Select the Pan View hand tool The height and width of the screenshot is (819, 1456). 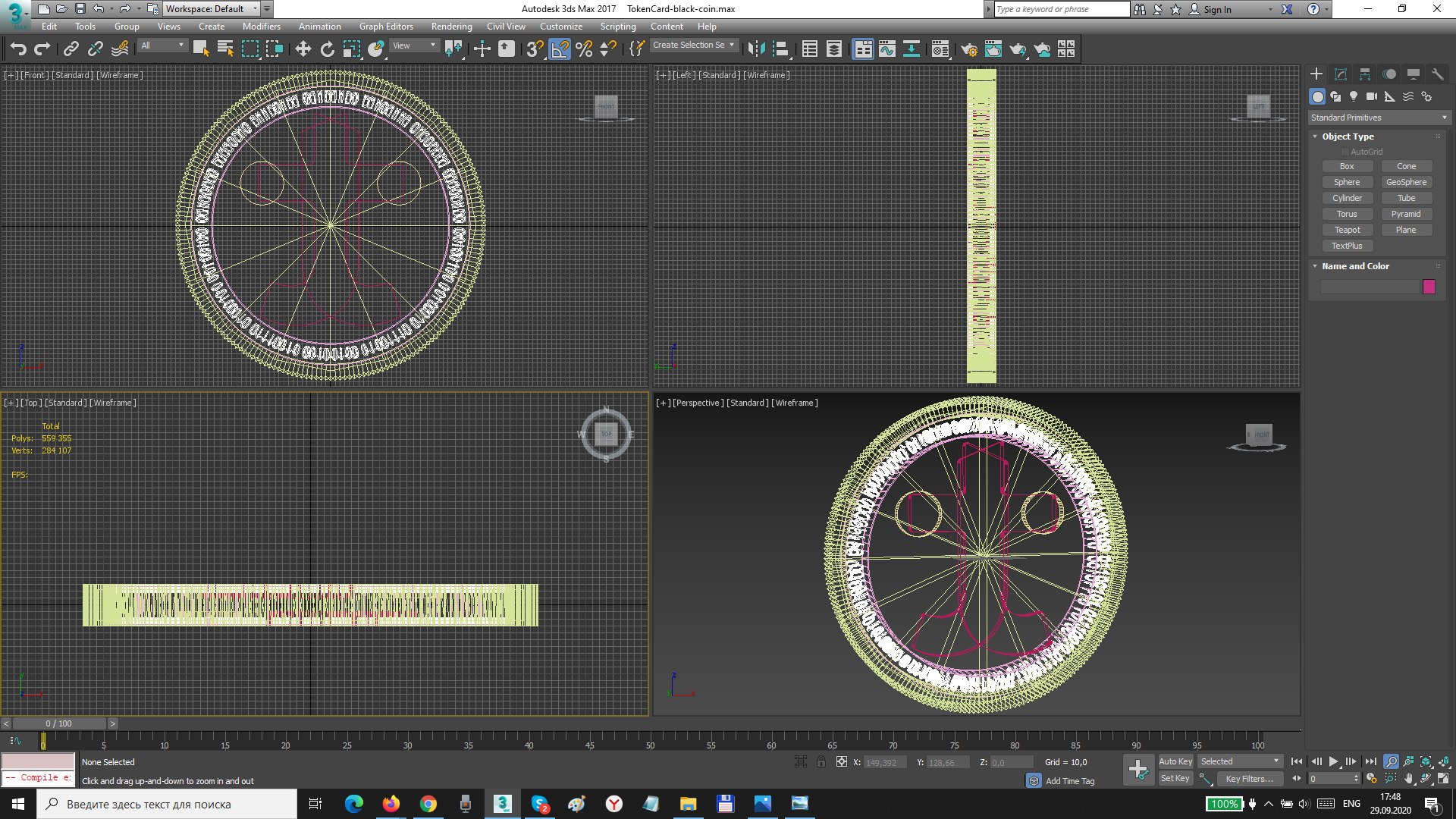click(1408, 778)
